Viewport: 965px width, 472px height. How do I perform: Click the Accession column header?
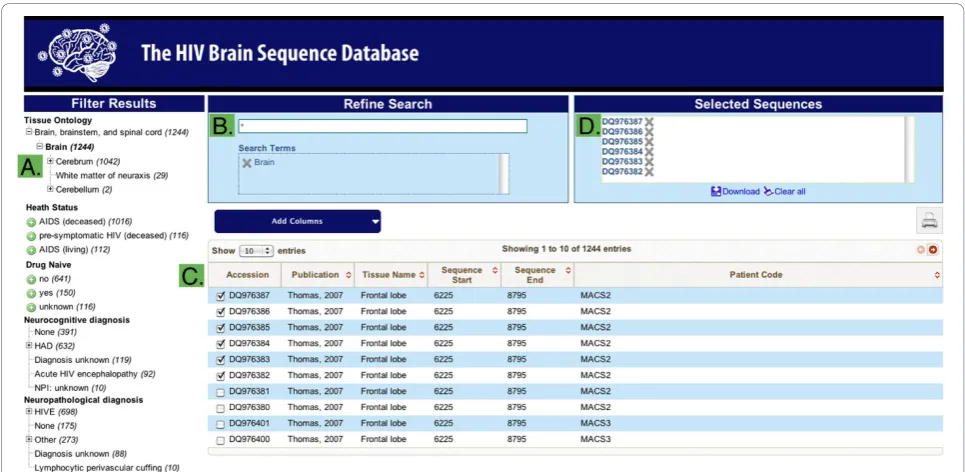245,274
